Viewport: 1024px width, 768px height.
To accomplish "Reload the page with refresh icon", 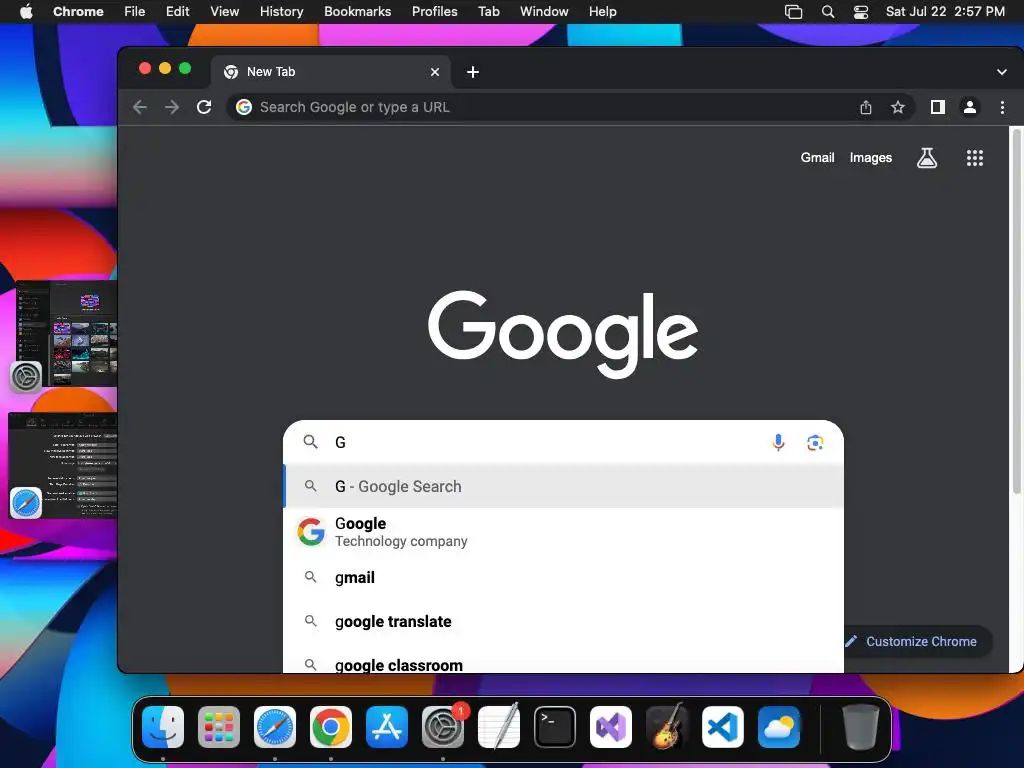I will pyautogui.click(x=204, y=107).
